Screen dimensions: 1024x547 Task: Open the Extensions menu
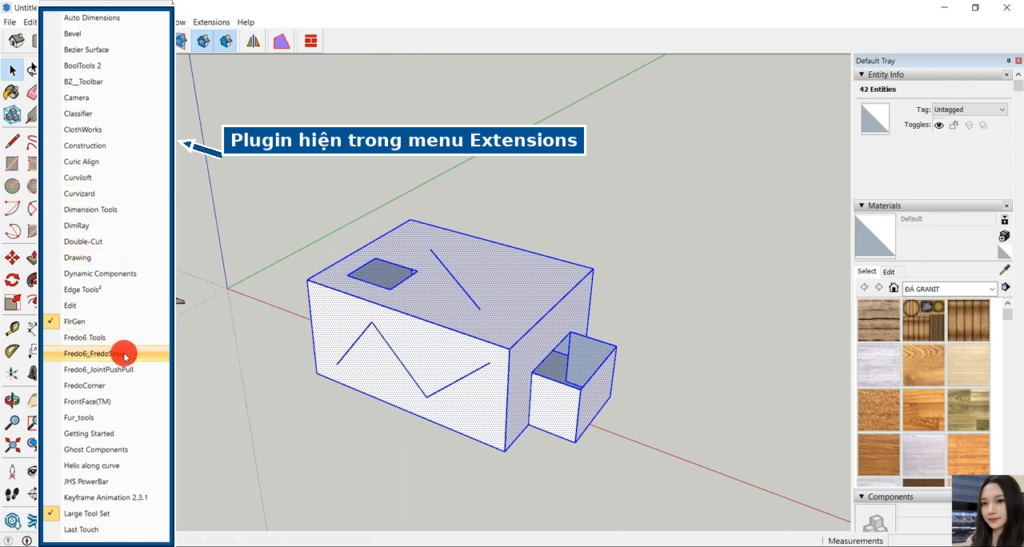(211, 22)
